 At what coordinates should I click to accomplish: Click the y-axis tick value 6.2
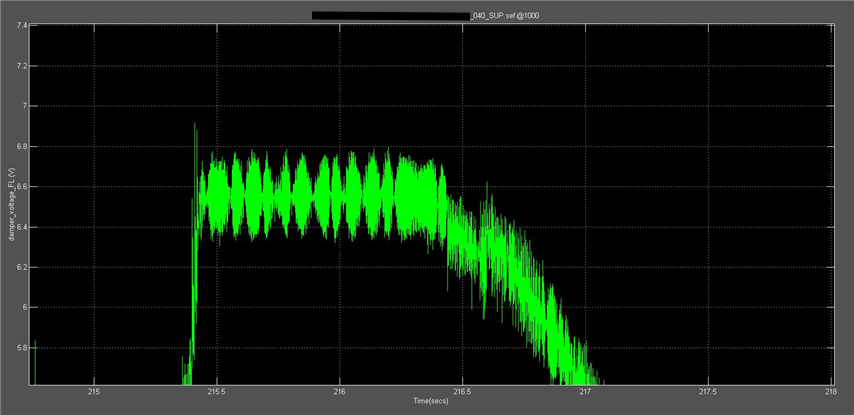[x=21, y=267]
